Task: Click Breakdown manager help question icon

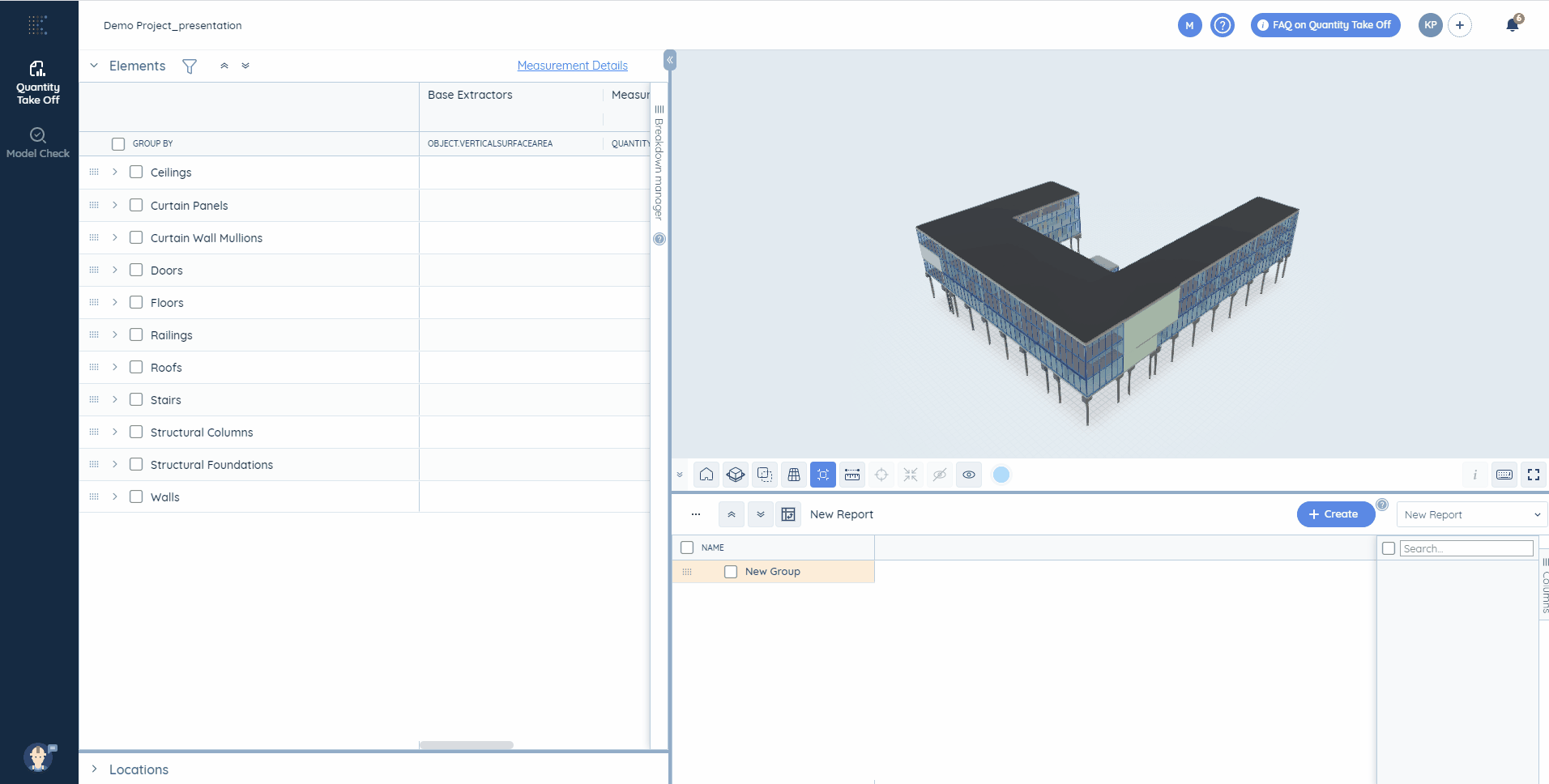Action: click(659, 239)
